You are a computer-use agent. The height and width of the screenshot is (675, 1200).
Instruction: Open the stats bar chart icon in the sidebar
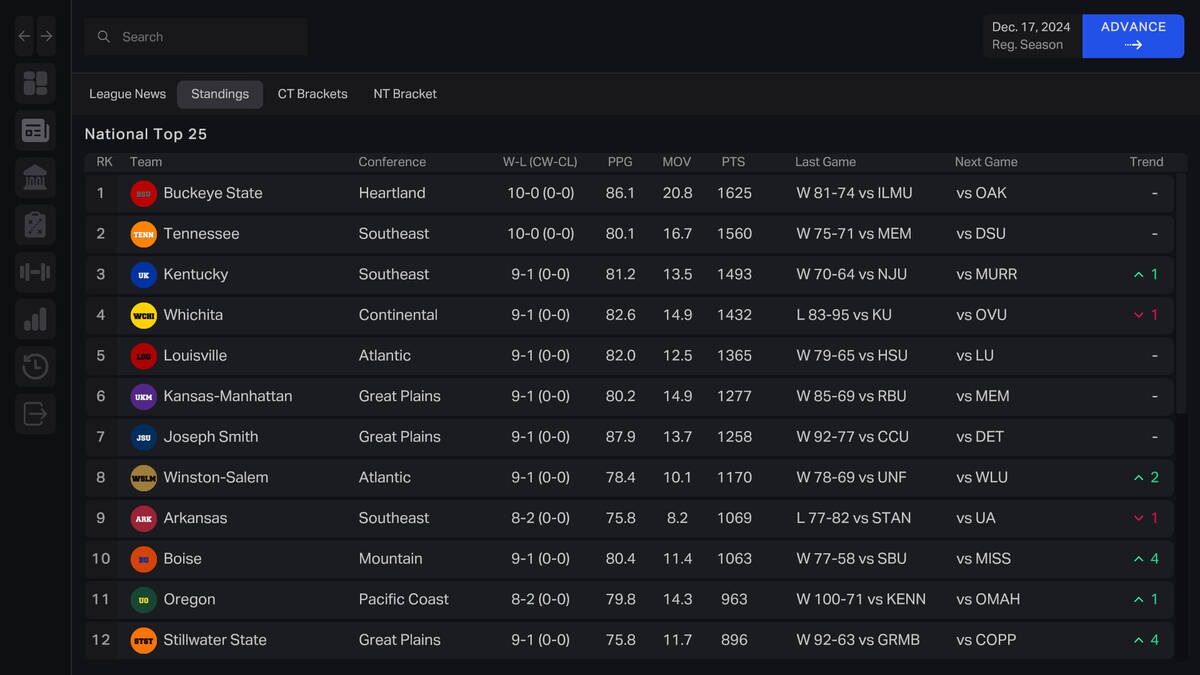click(x=35, y=319)
